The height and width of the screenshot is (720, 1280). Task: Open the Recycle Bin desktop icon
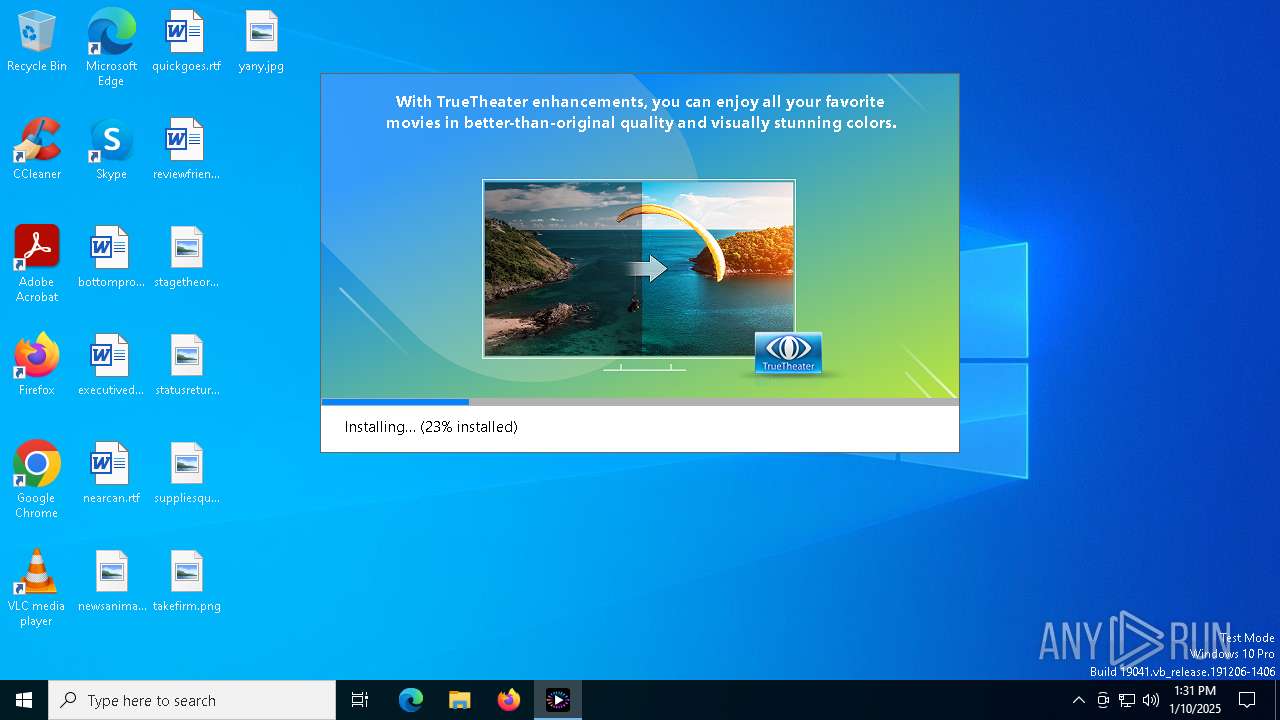point(37,42)
